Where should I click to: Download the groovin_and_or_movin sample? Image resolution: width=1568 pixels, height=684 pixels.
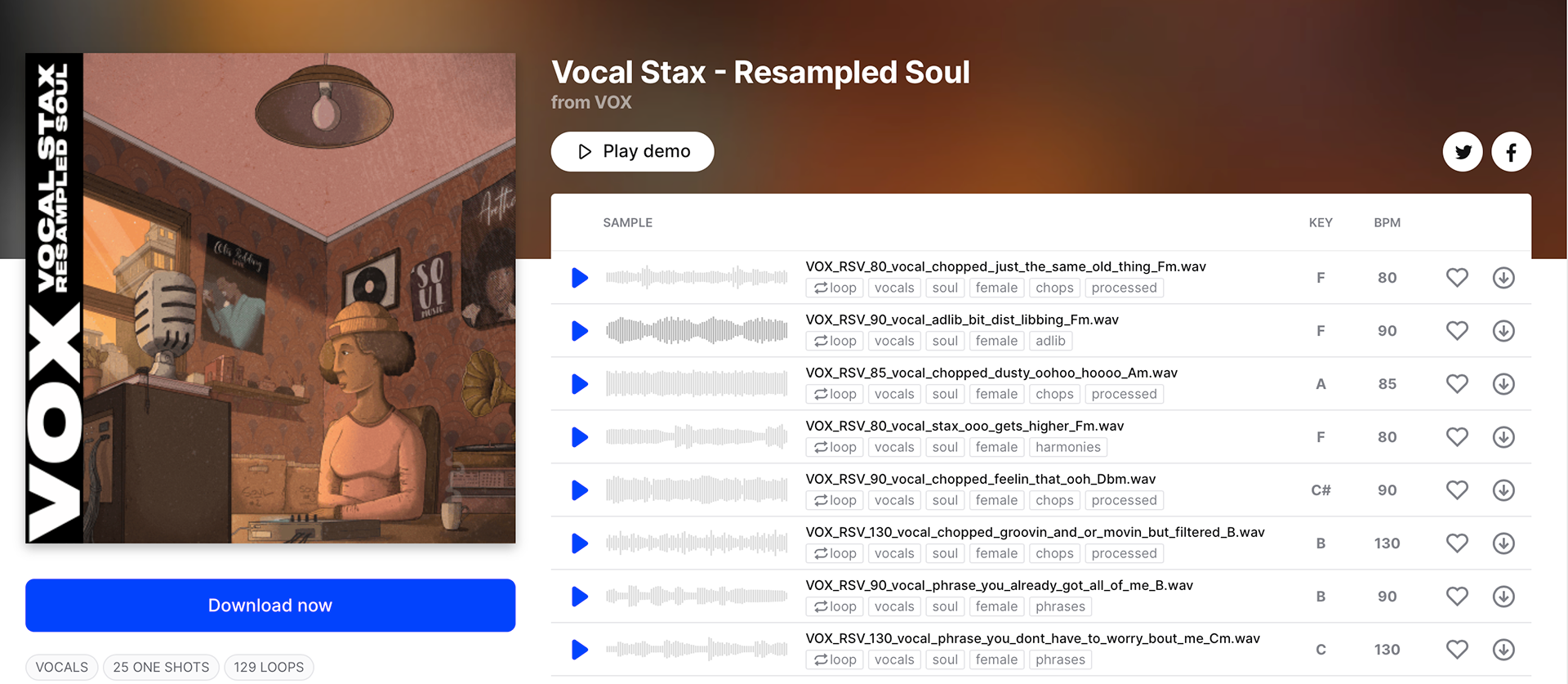(x=1503, y=543)
